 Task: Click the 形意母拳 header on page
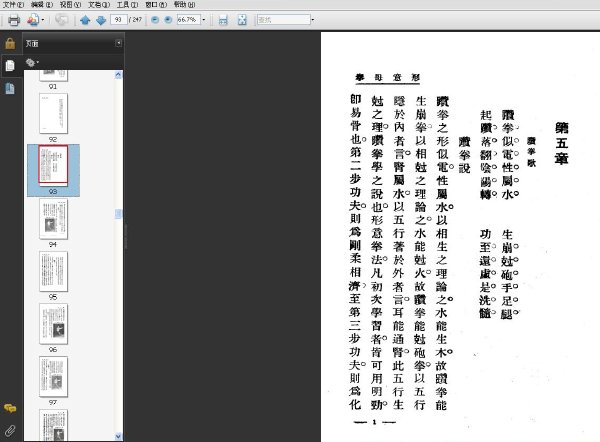tap(388, 77)
